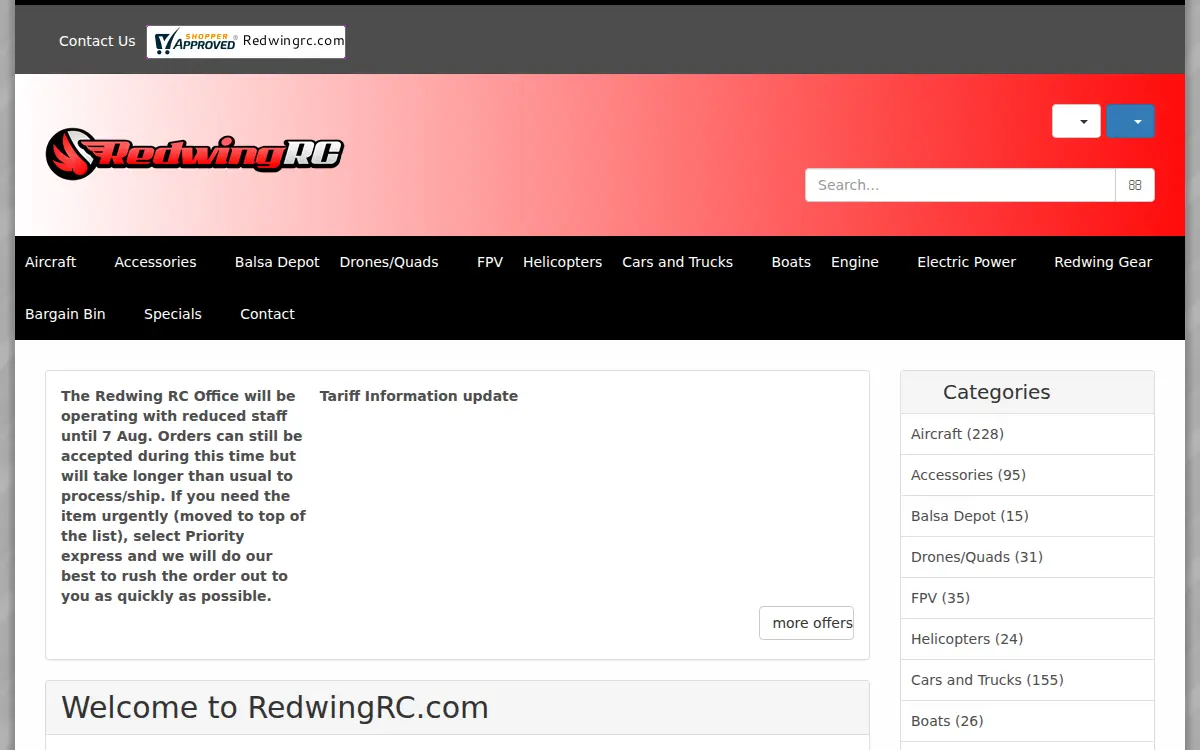Click the search icon button
Screen dimensions: 1200x750
click(1135, 185)
